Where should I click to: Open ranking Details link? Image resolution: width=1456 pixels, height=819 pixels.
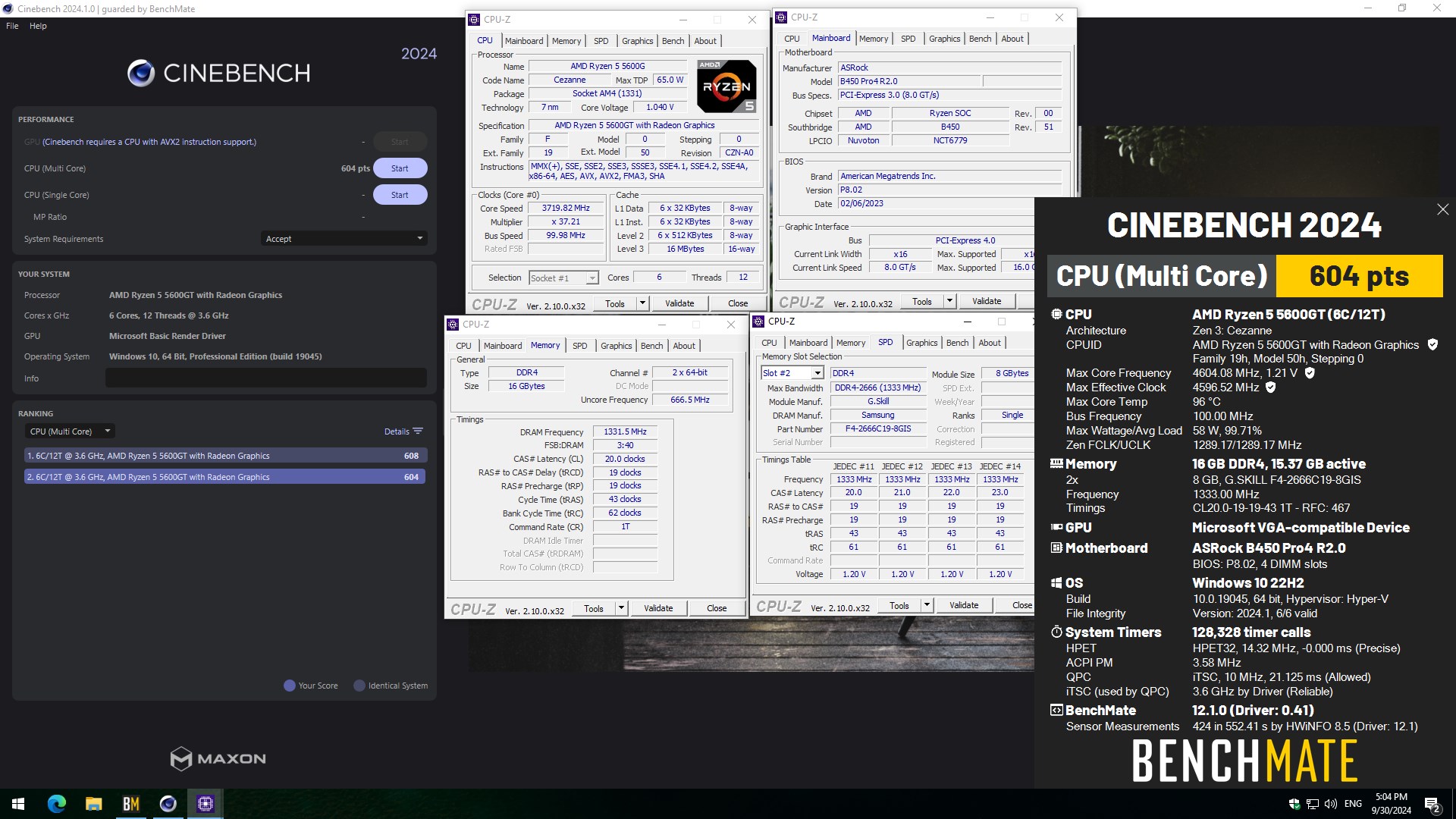point(396,431)
